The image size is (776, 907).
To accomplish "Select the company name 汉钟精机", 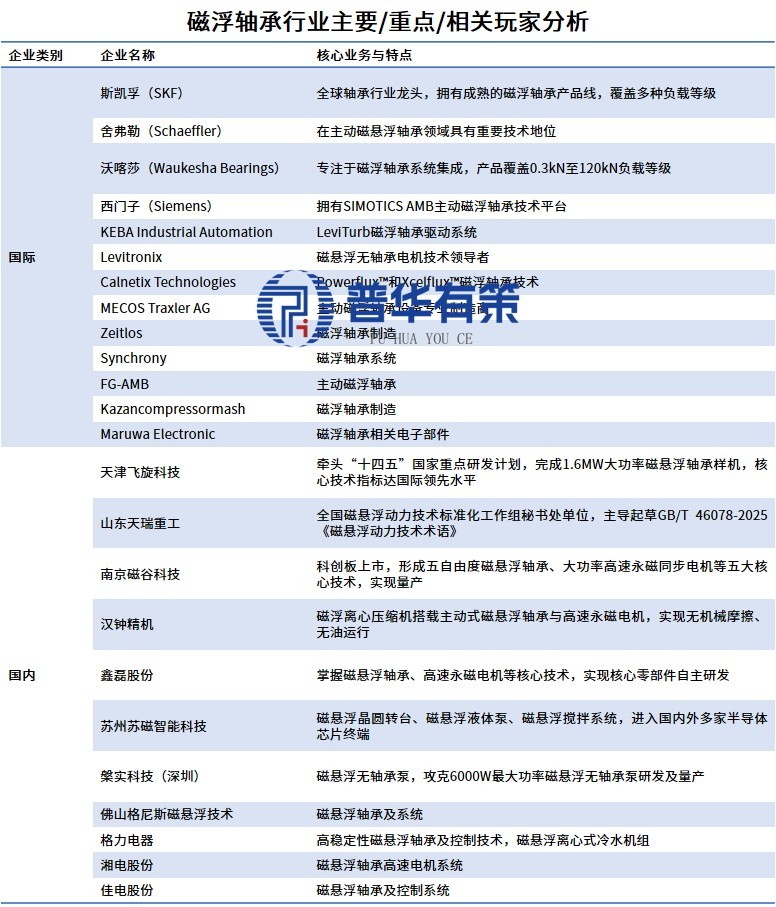I will pos(127,625).
